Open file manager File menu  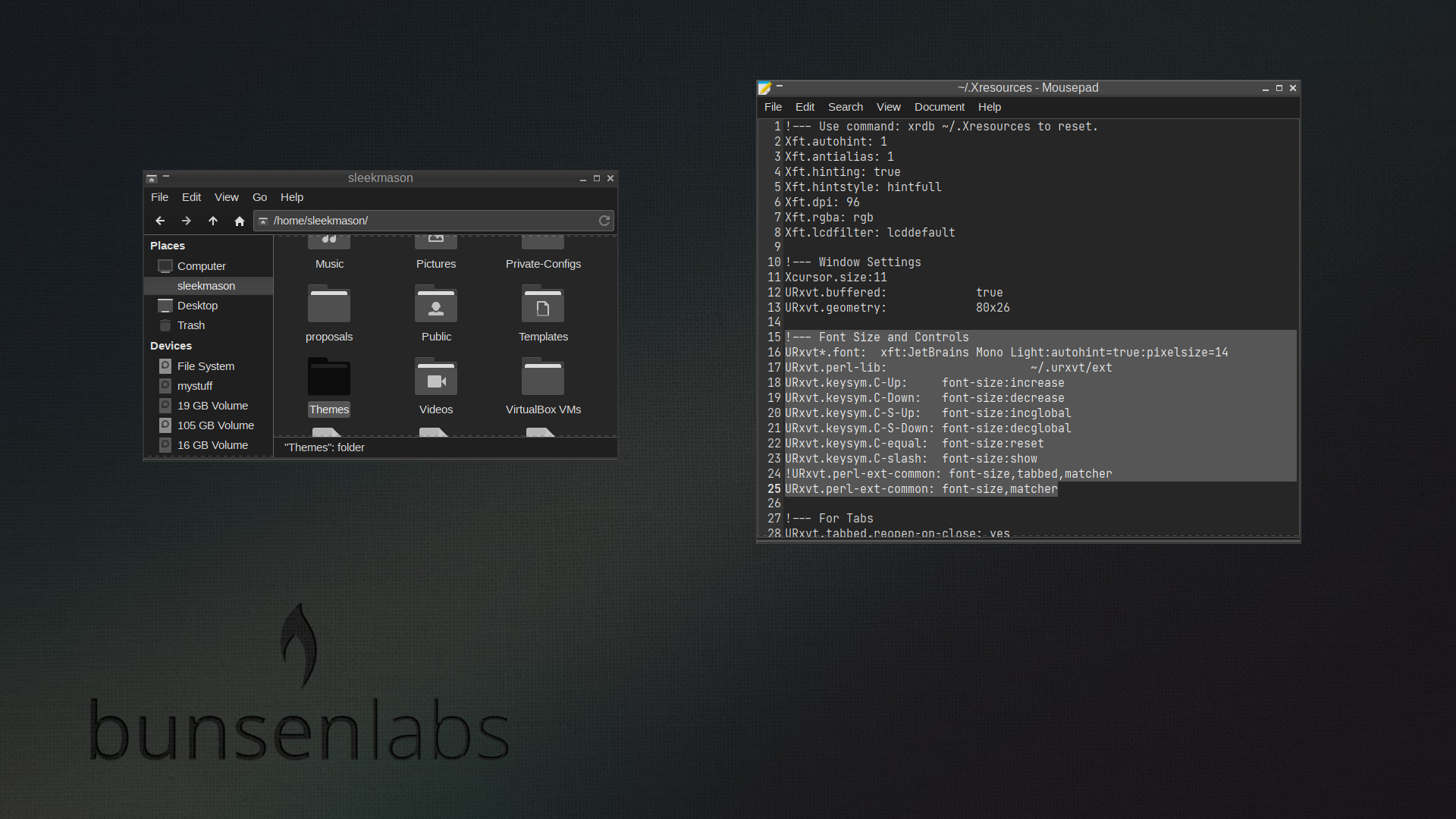160,197
